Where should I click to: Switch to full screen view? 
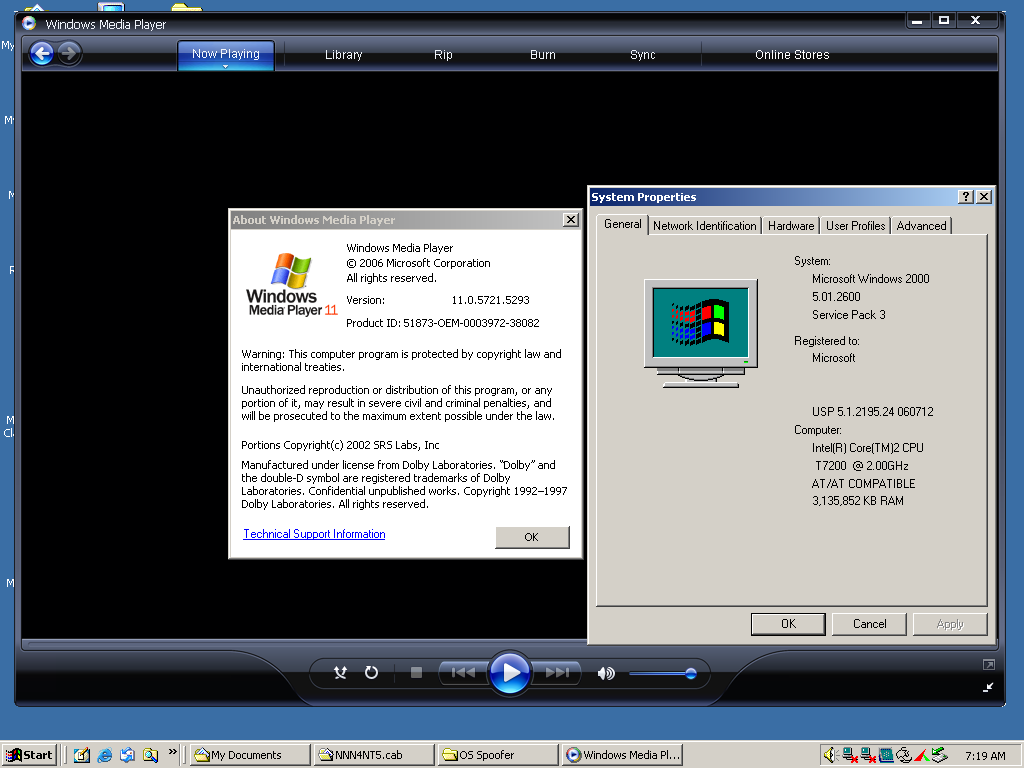pos(988,665)
